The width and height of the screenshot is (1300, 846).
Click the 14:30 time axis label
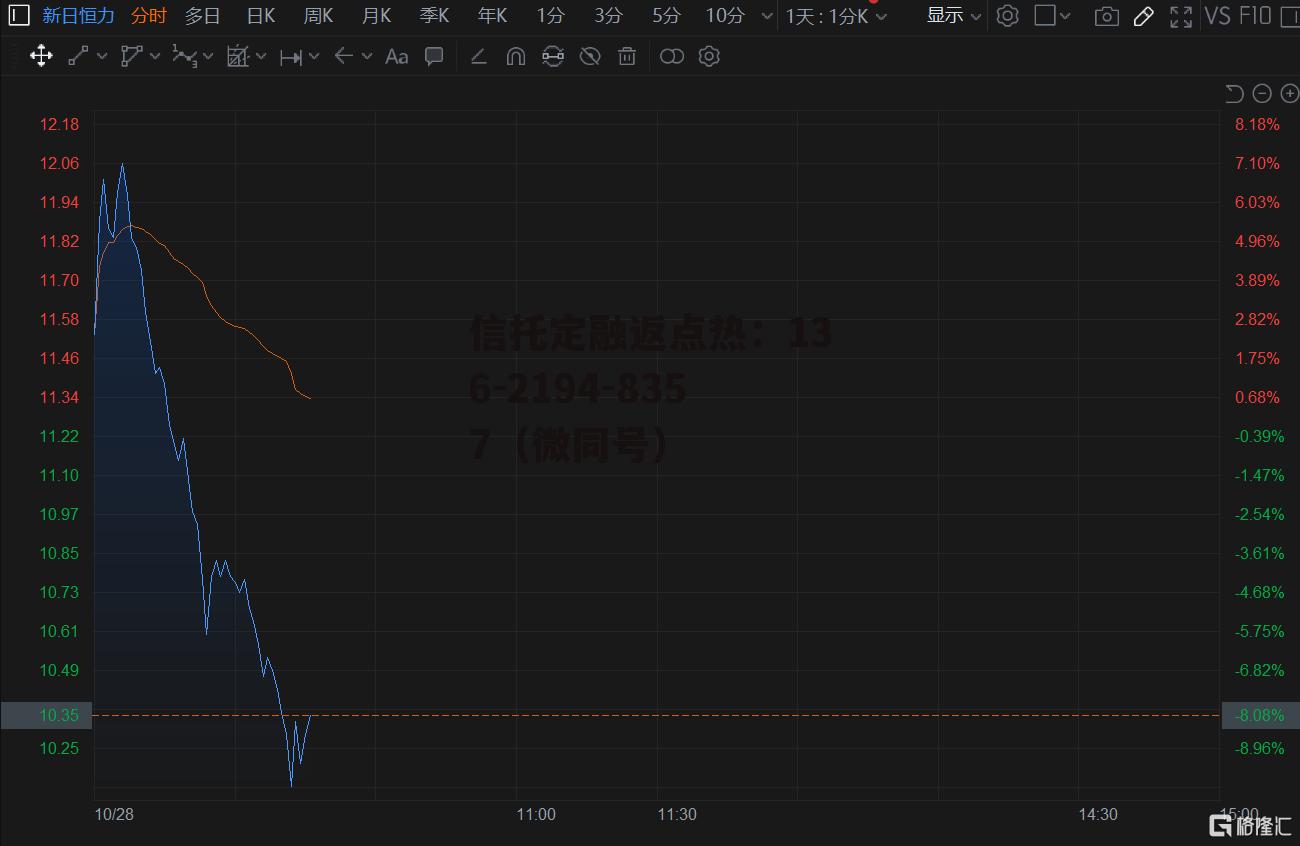[x=1098, y=814]
